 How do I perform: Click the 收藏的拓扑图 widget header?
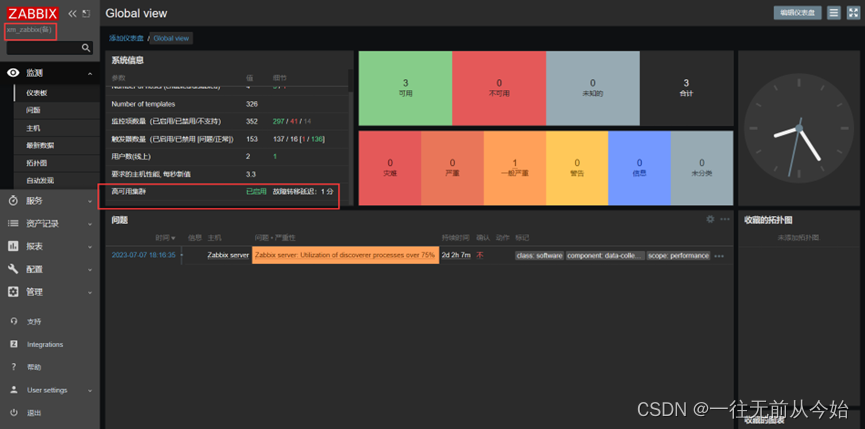(768, 219)
